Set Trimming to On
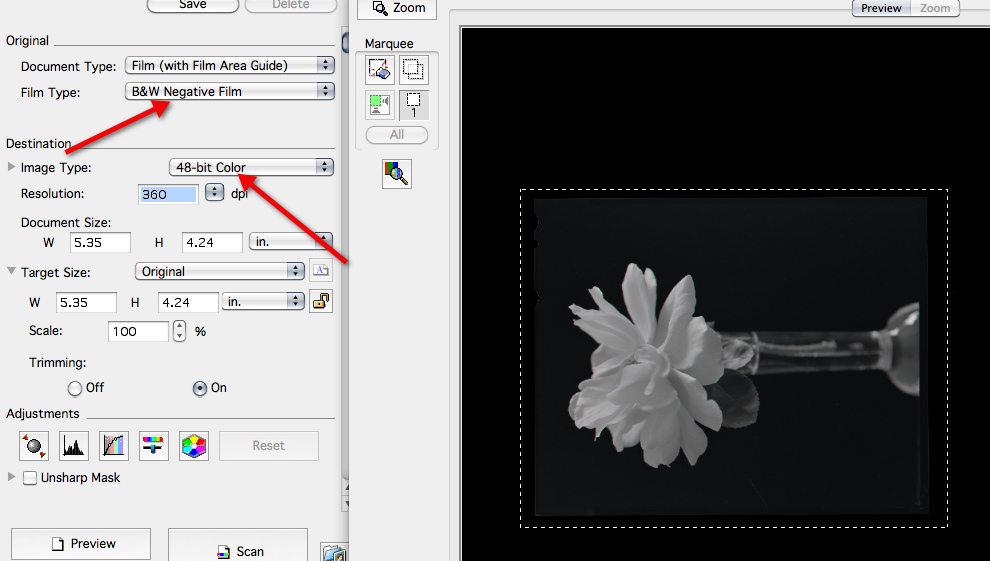The height and width of the screenshot is (561, 990). click(x=199, y=388)
